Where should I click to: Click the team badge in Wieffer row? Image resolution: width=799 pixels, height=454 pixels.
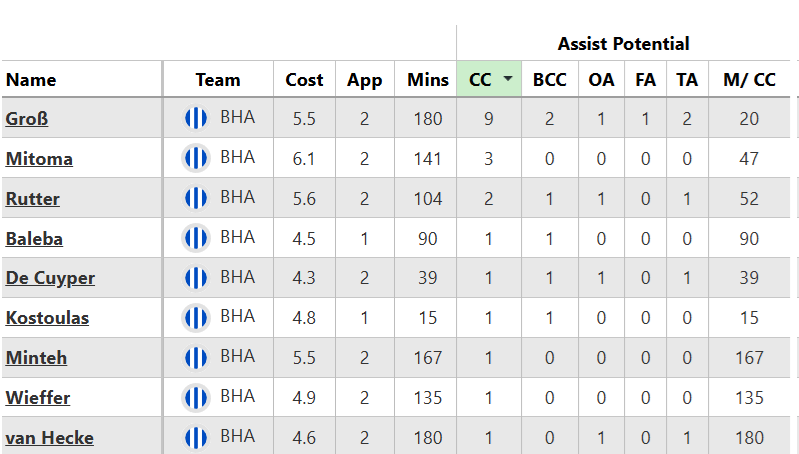pos(196,397)
